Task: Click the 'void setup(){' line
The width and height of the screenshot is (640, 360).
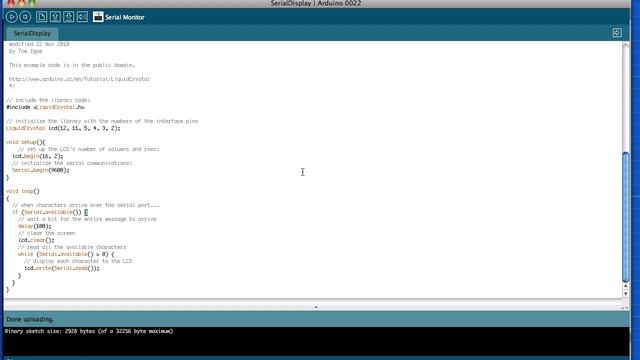Action: pyautogui.click(x=26, y=142)
